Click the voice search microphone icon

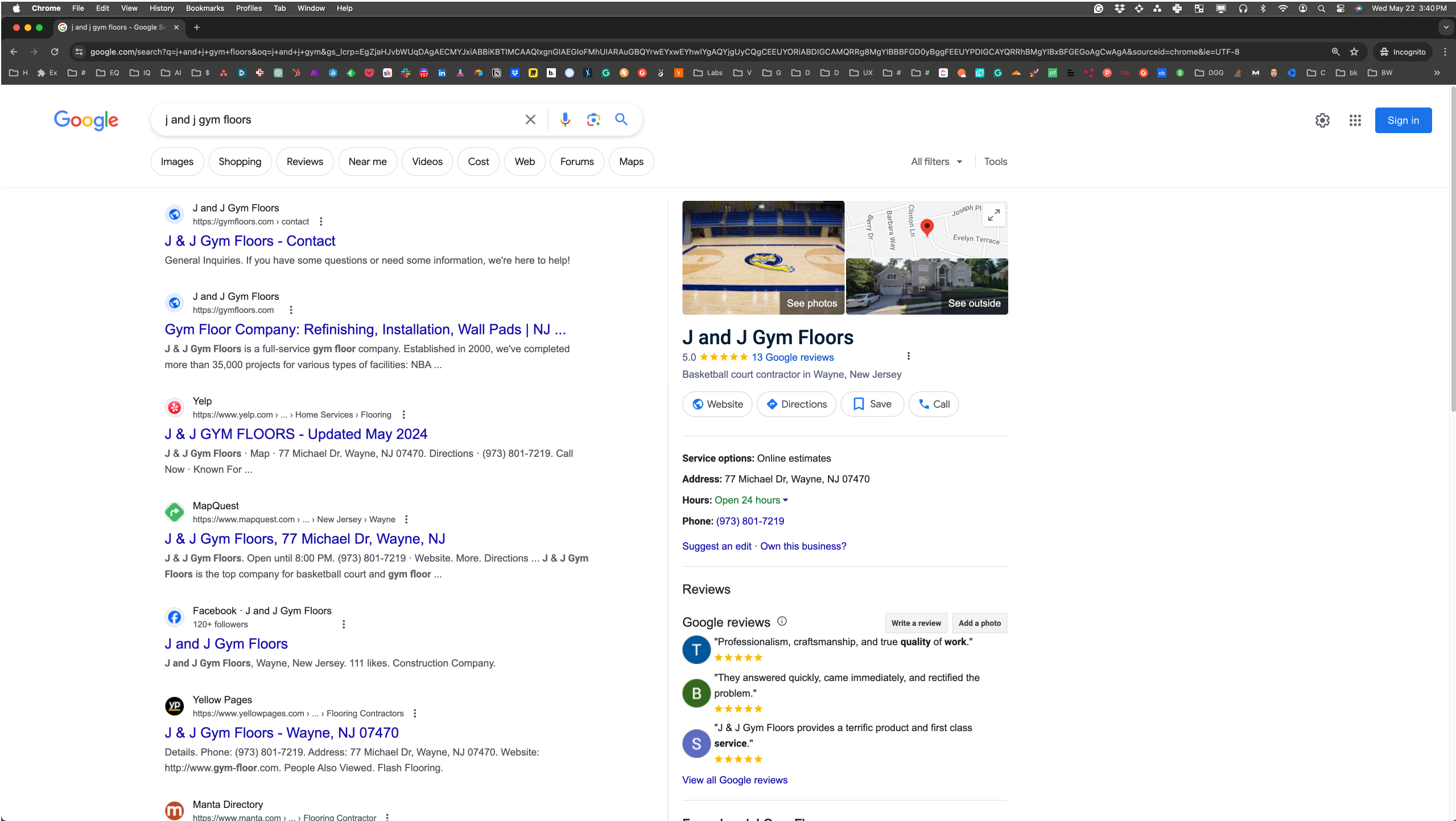coord(564,119)
